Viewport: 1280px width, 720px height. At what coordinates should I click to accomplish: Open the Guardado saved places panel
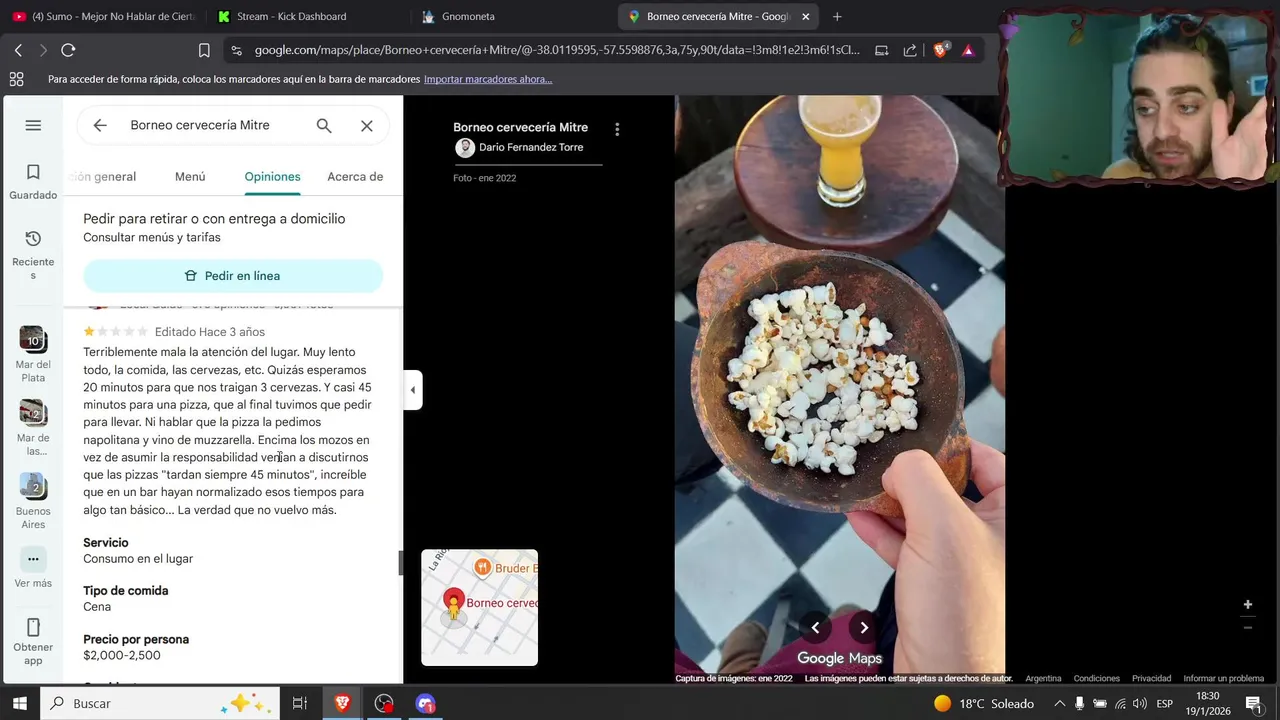pyautogui.click(x=33, y=182)
